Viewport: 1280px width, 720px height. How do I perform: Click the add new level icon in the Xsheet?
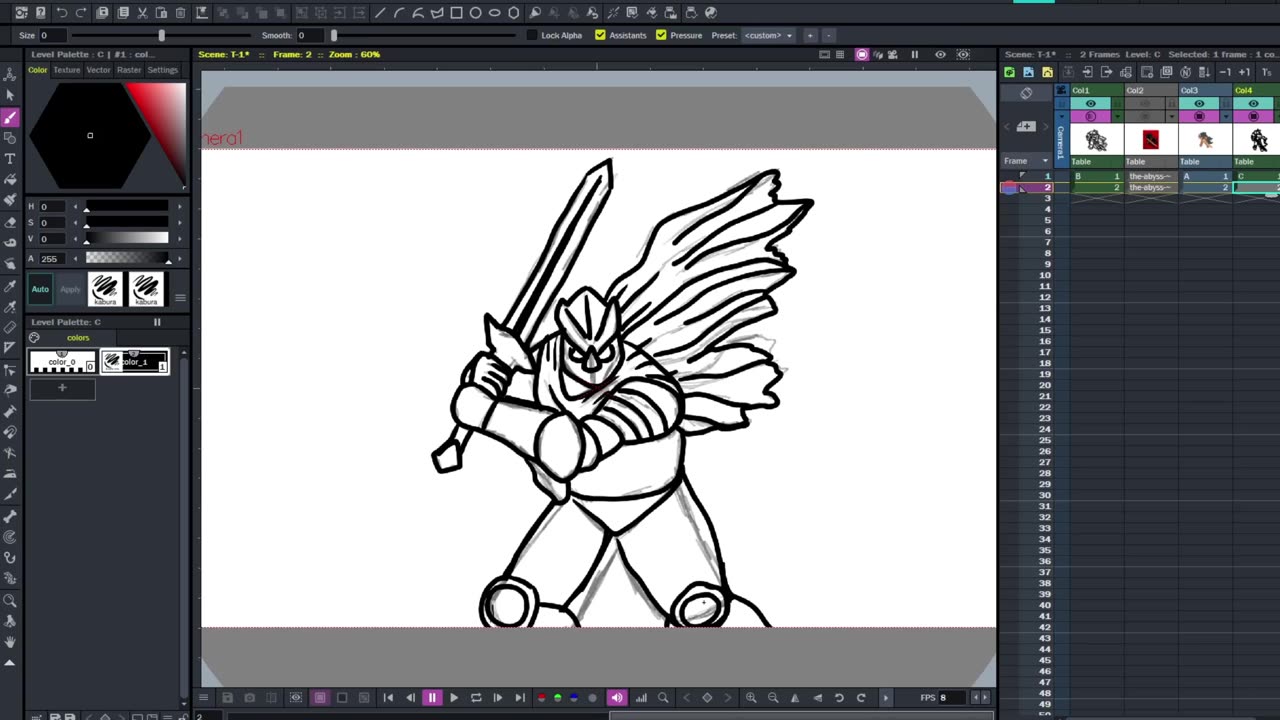(1026, 126)
